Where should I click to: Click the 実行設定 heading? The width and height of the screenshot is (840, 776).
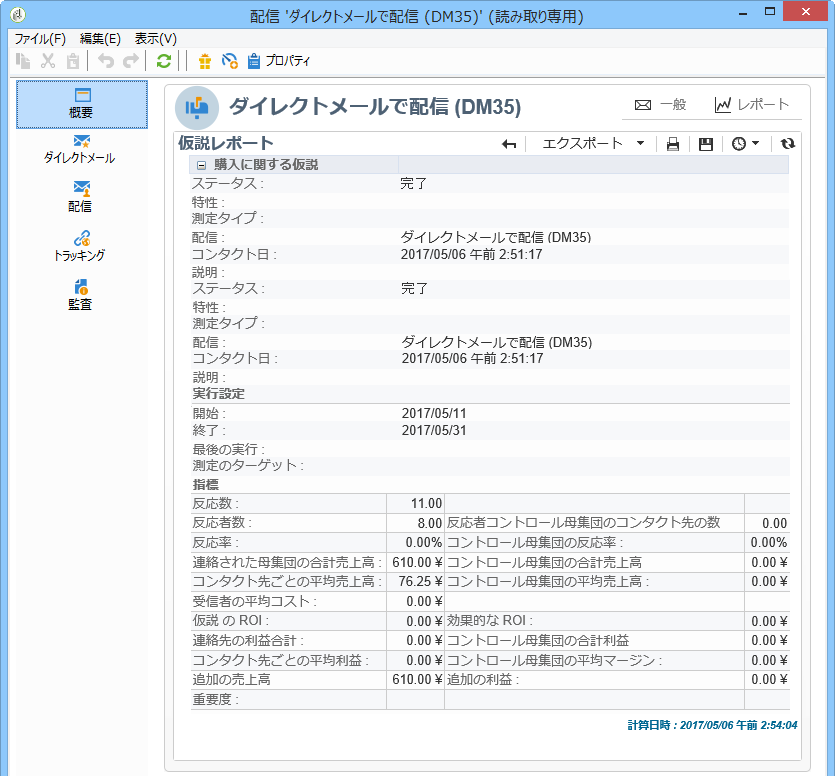(x=219, y=394)
